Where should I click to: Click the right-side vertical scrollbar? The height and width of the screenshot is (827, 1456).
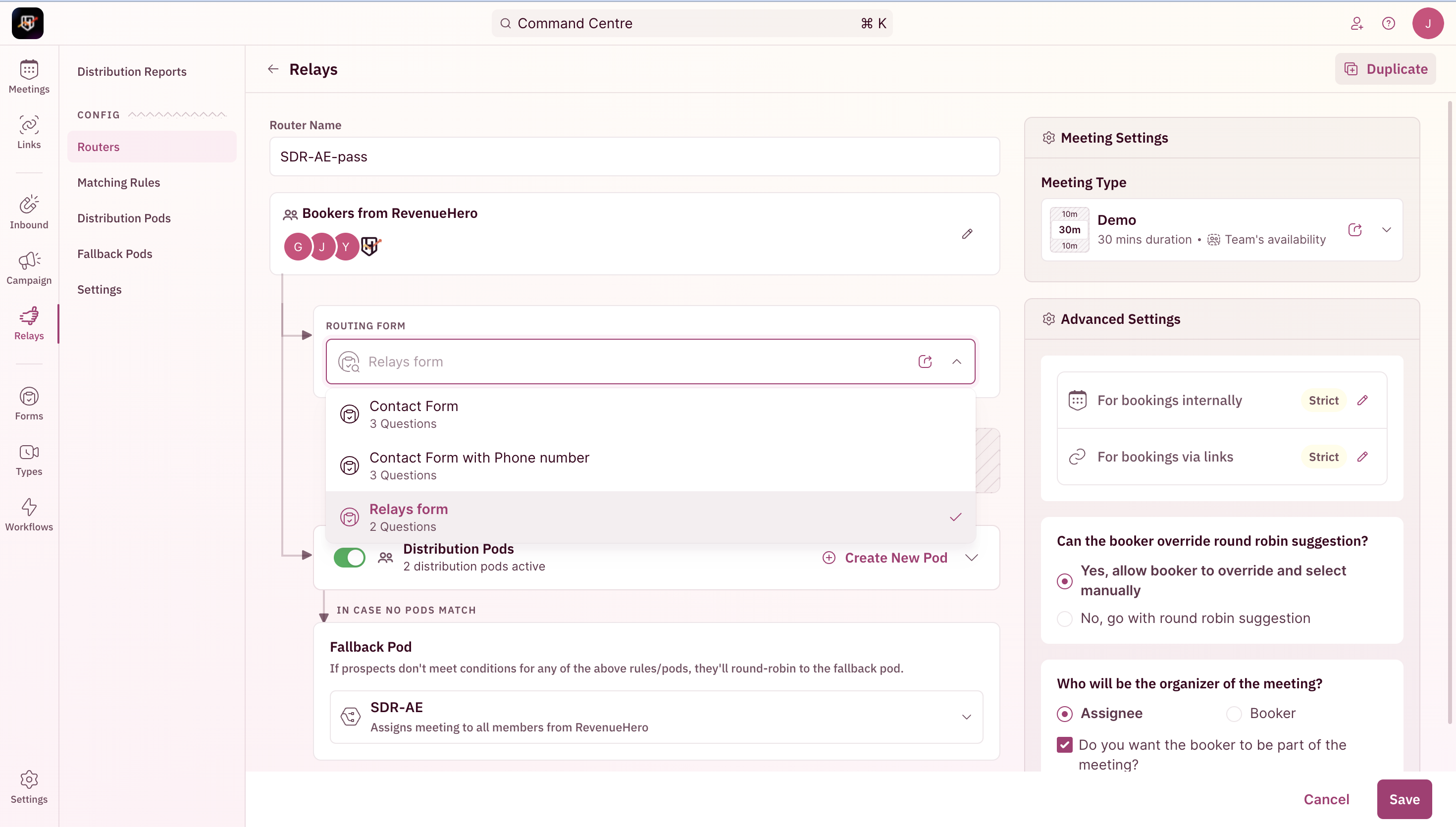(x=1450, y=412)
